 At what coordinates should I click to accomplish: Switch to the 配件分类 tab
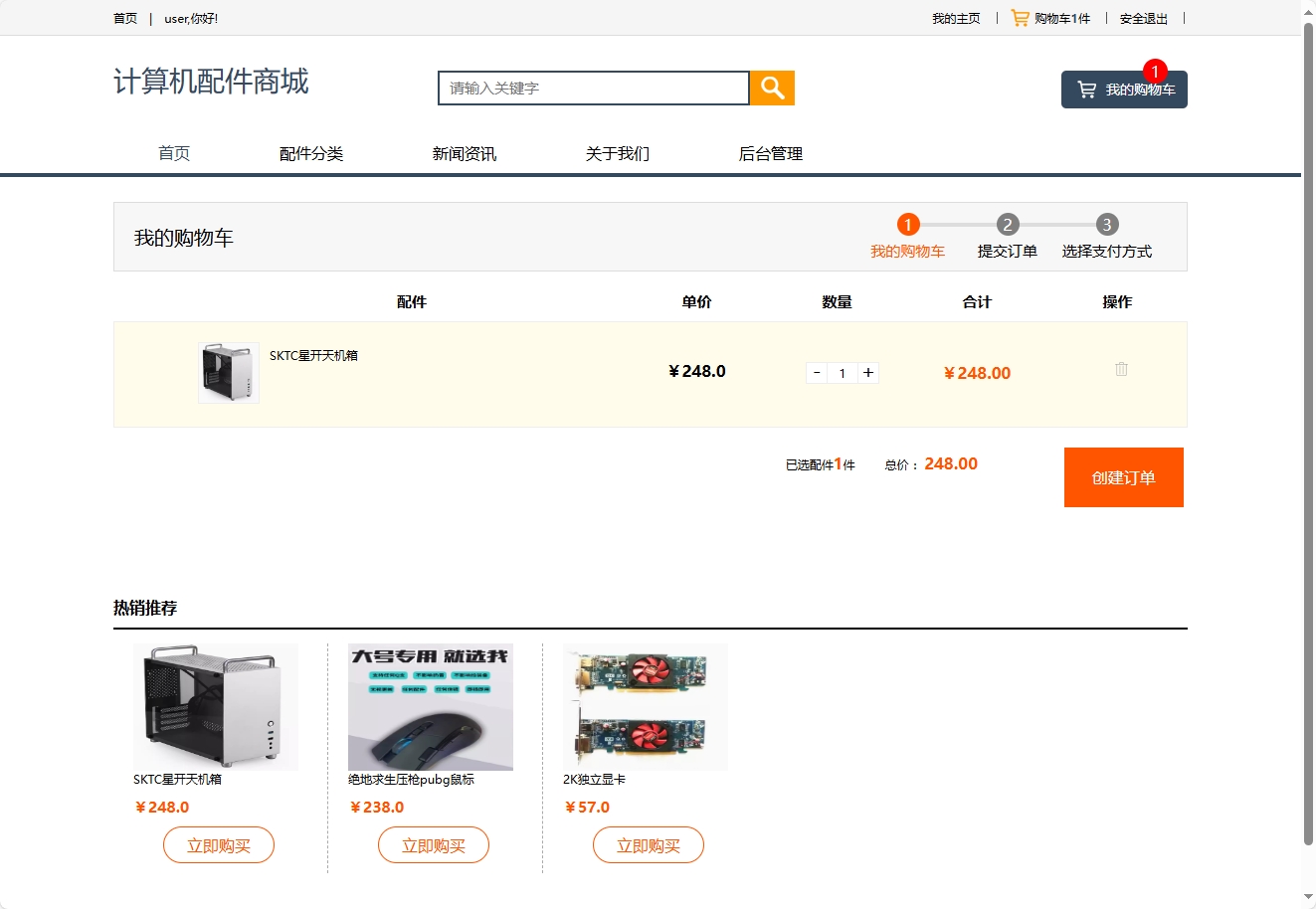pyautogui.click(x=311, y=153)
